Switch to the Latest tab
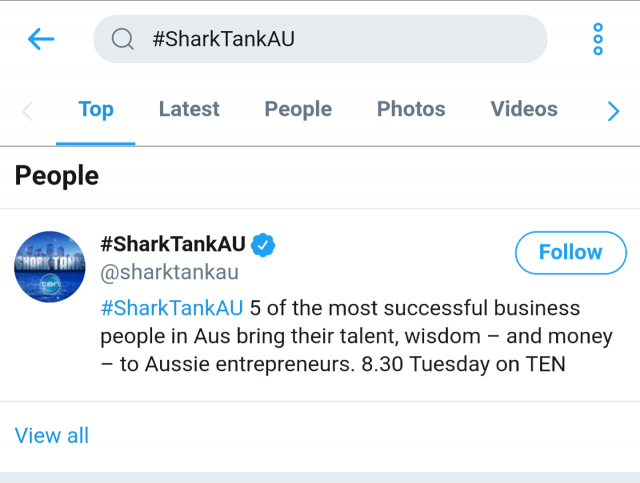640x483 pixels. pyautogui.click(x=189, y=109)
